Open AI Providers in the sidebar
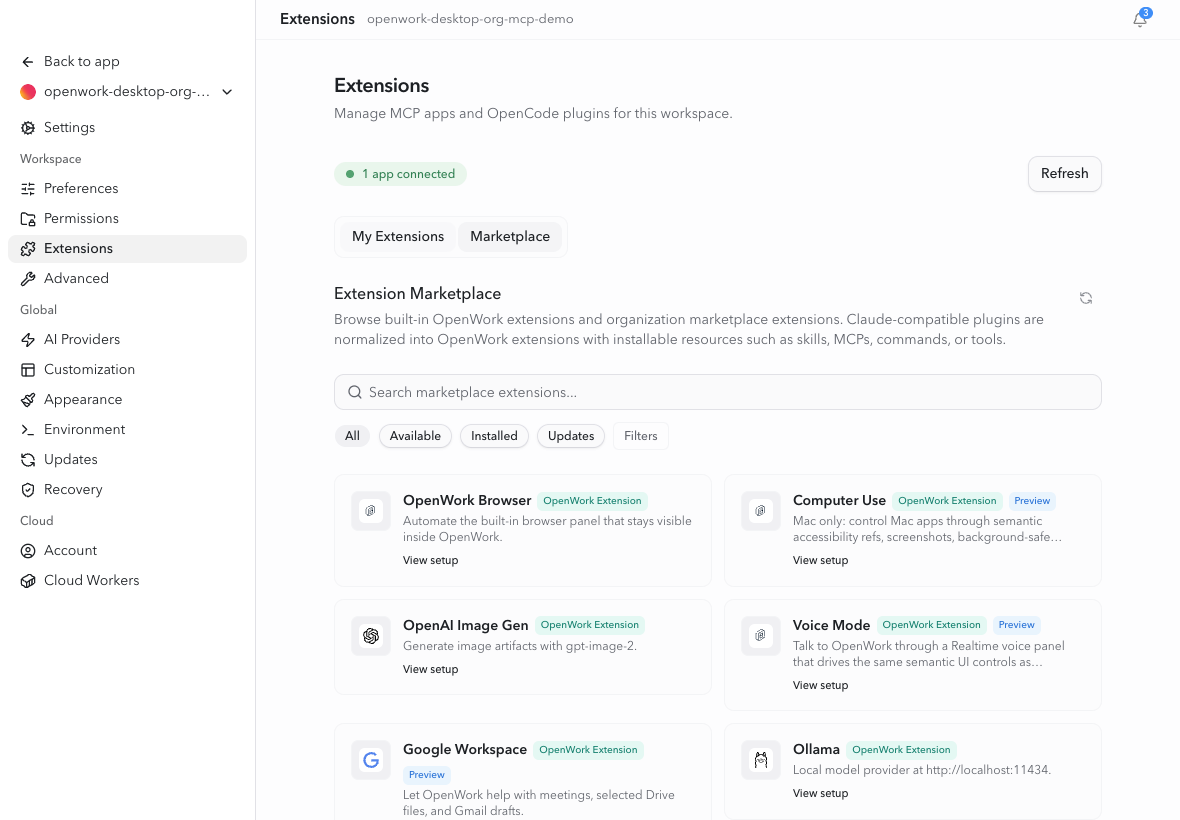The width and height of the screenshot is (1180, 820). pyautogui.click(x=127, y=340)
